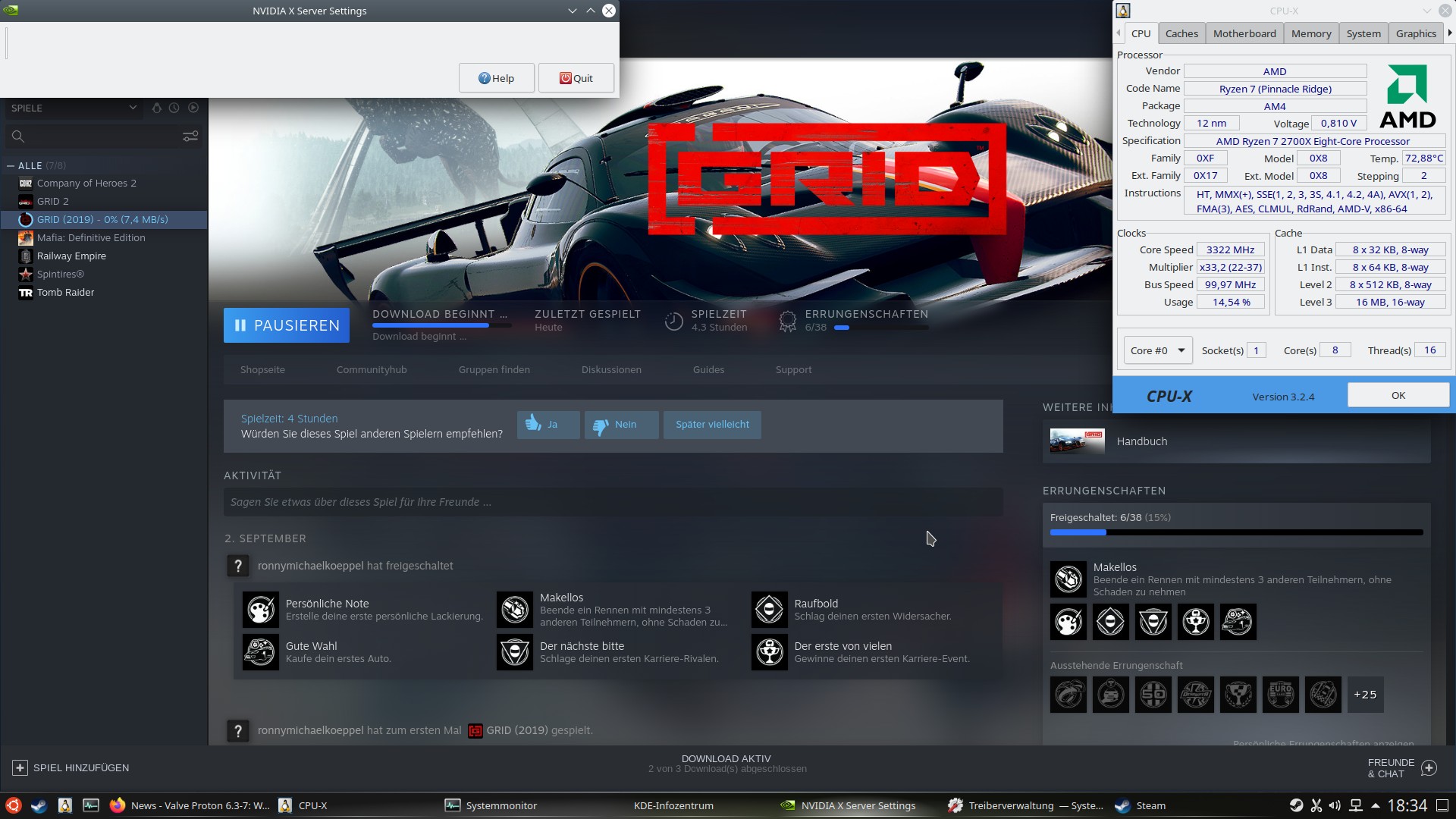Click the Steam icon in system tray
The image size is (1456, 819).
pyautogui.click(x=1296, y=806)
